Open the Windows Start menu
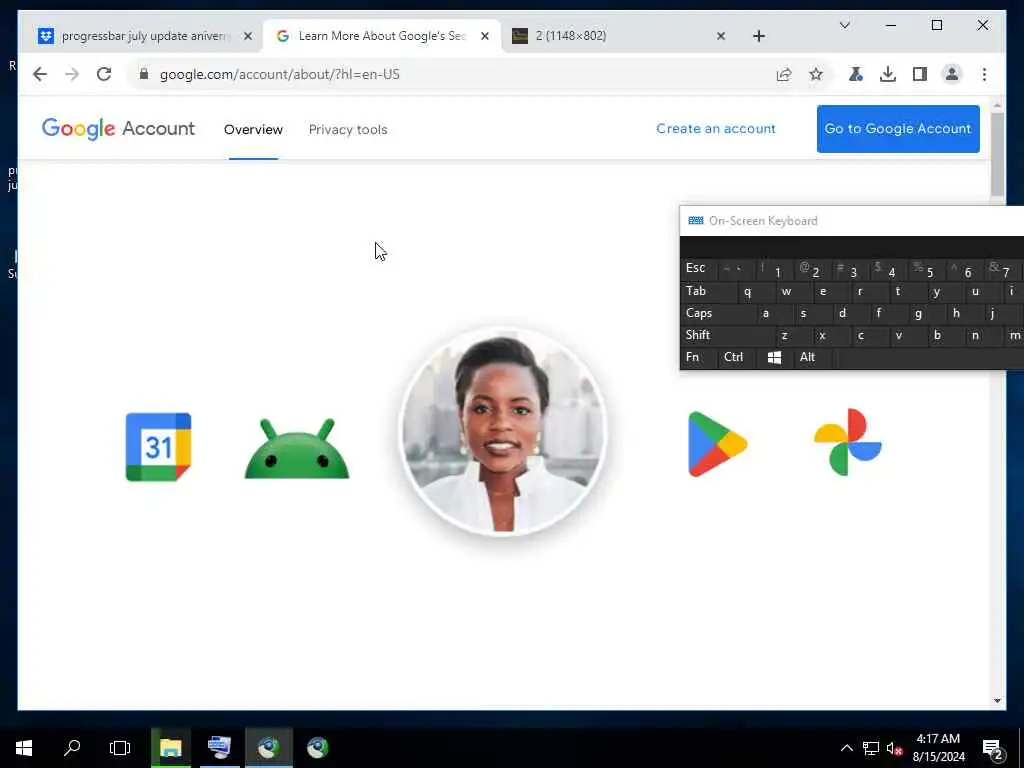The image size is (1024, 768). [x=24, y=748]
